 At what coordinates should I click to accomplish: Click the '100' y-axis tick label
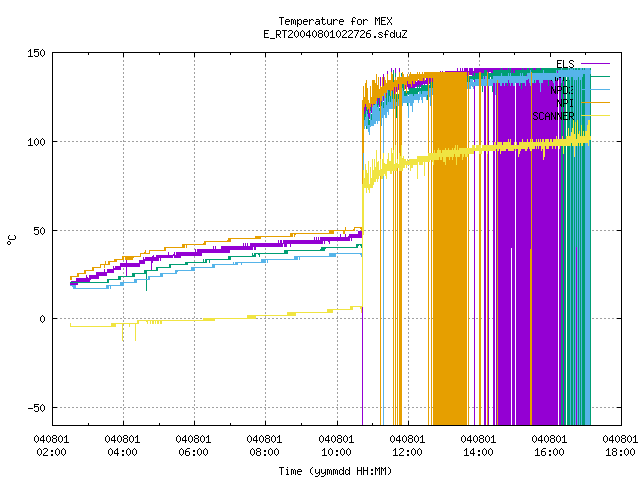point(36,142)
